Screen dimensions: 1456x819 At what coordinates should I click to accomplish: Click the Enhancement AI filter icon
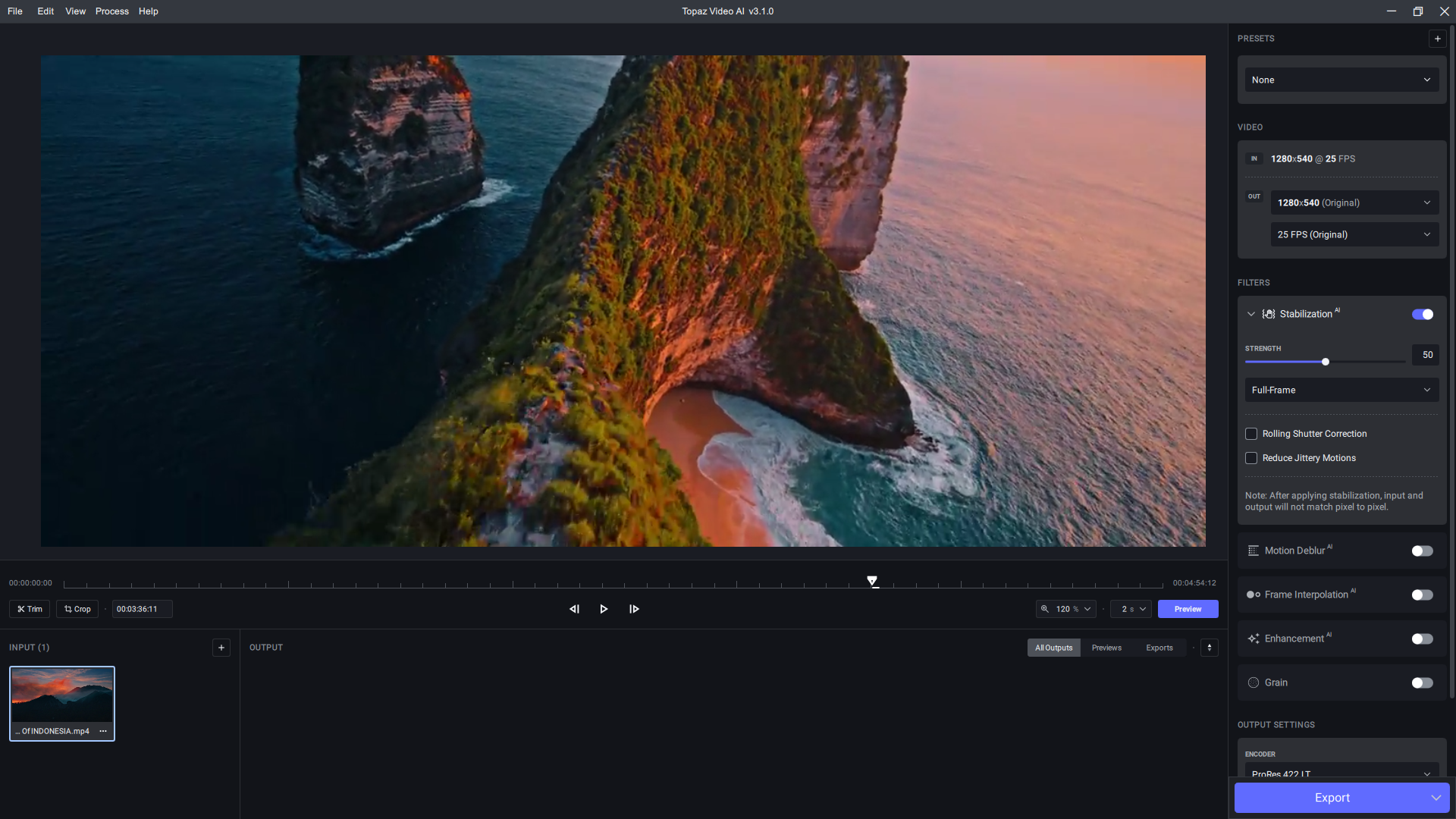tap(1254, 638)
